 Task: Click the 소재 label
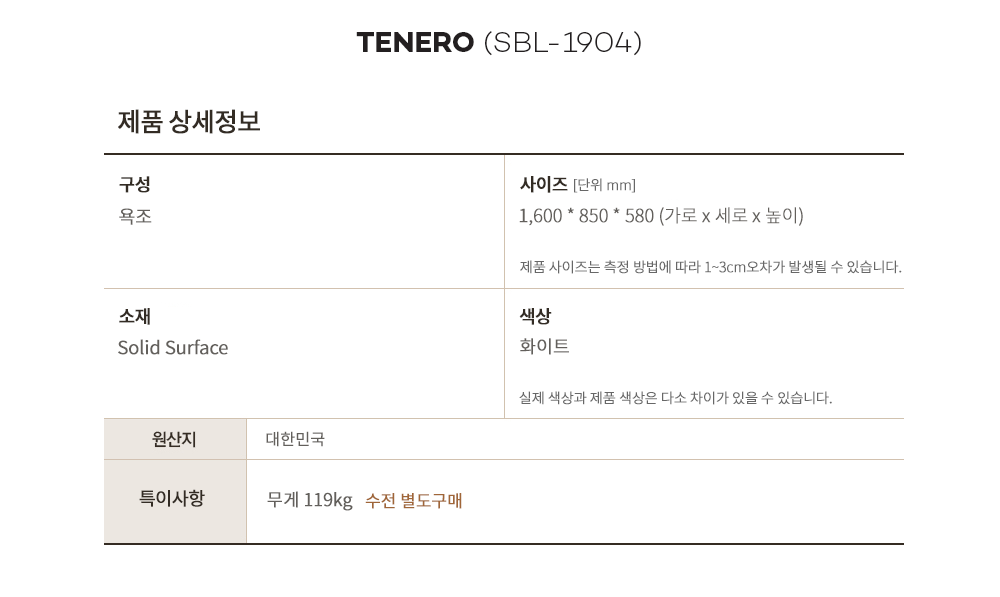[135, 316]
